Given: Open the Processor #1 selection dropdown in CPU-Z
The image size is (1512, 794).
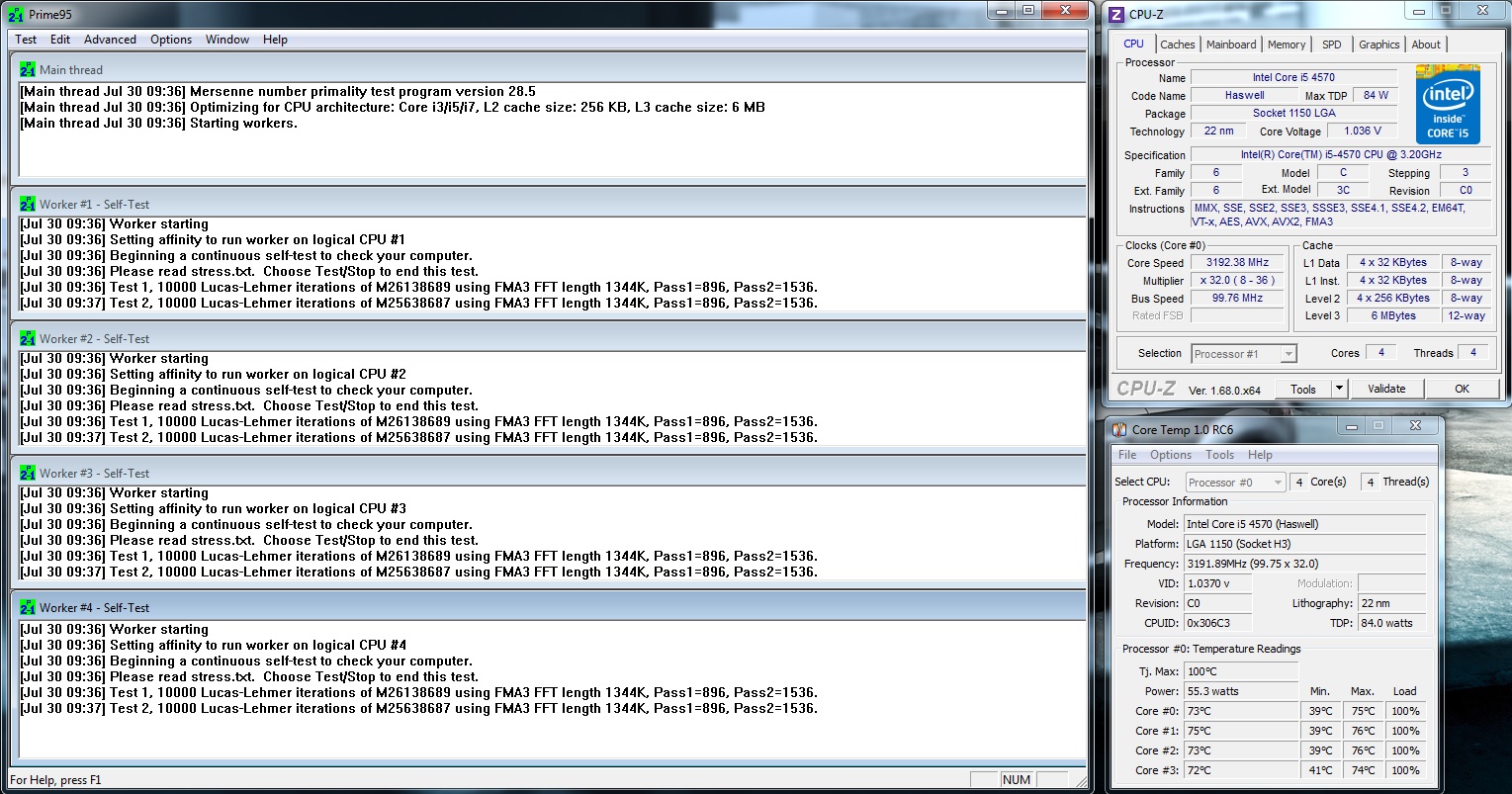Looking at the screenshot, I should coord(1244,353).
